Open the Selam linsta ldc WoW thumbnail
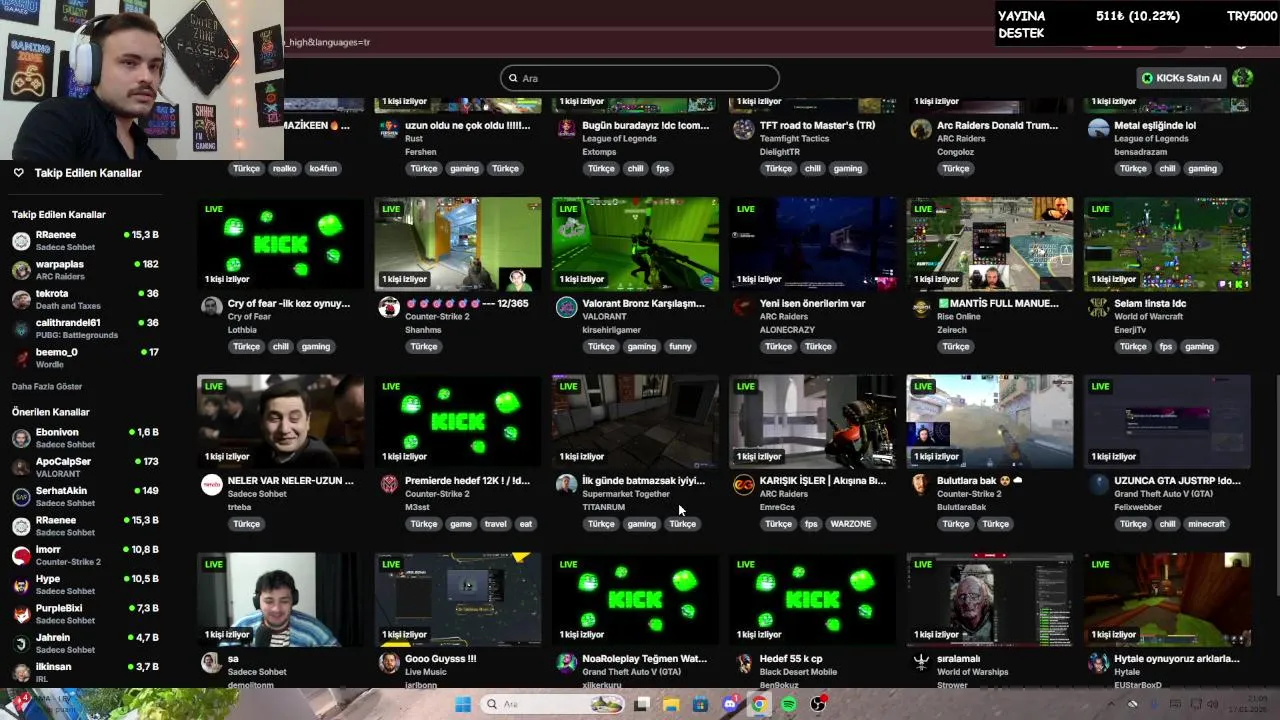 point(1167,244)
